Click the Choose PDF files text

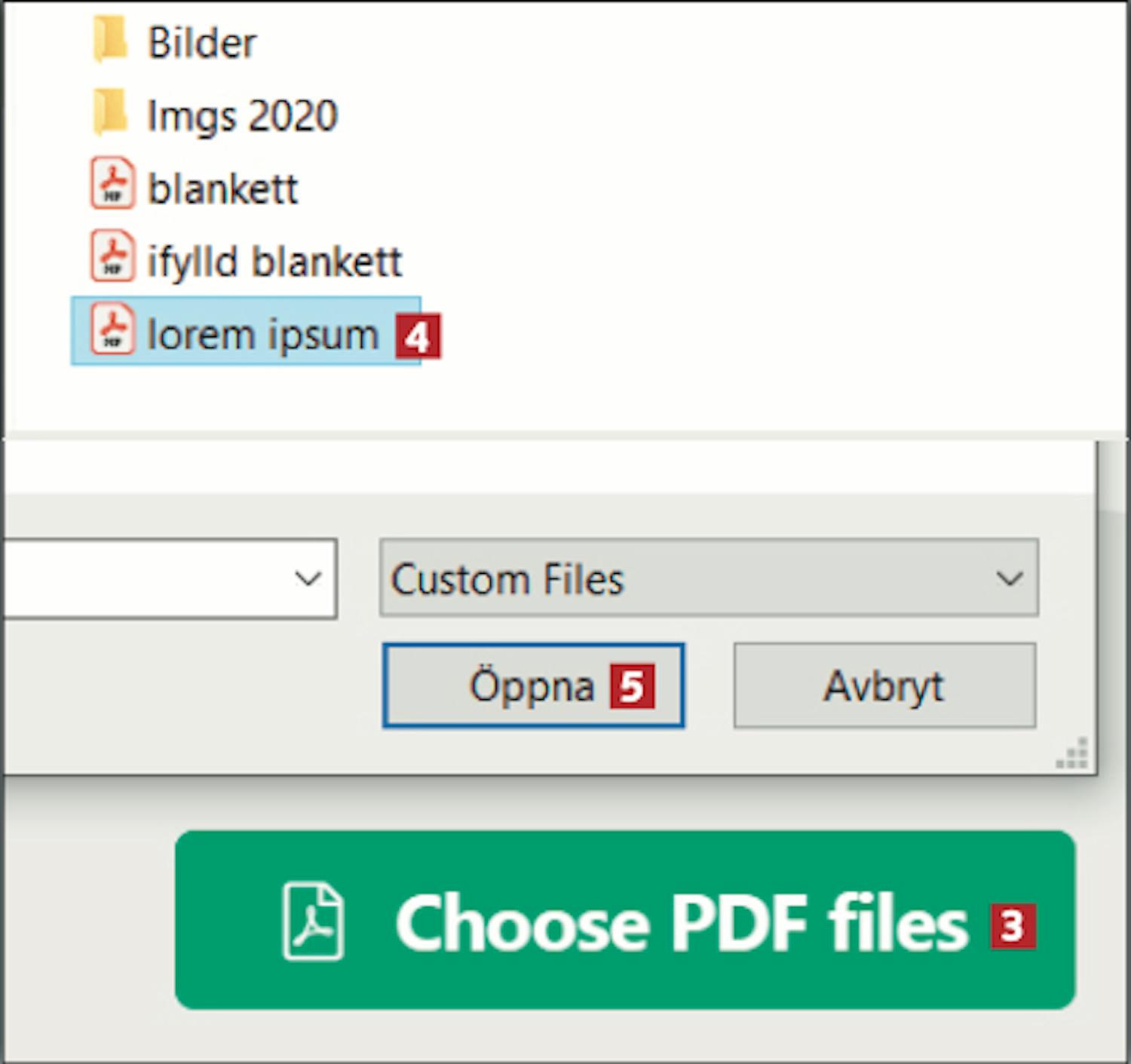pyautogui.click(x=681, y=924)
